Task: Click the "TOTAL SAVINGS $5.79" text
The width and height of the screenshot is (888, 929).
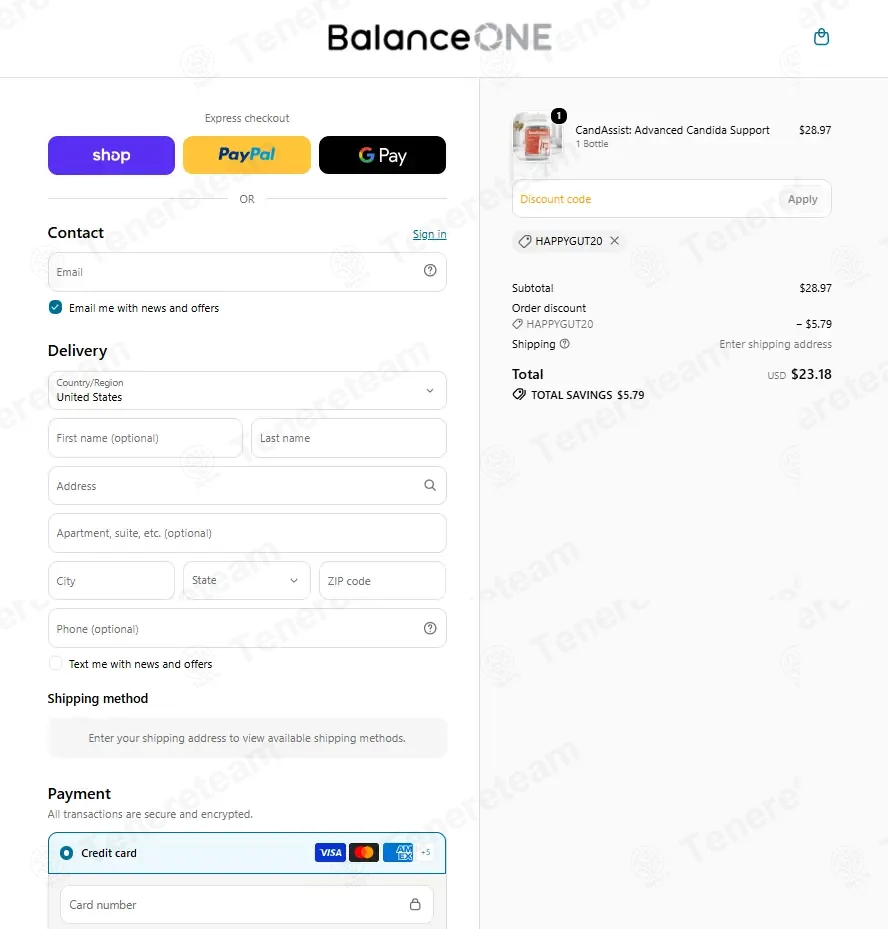Action: click(x=588, y=395)
